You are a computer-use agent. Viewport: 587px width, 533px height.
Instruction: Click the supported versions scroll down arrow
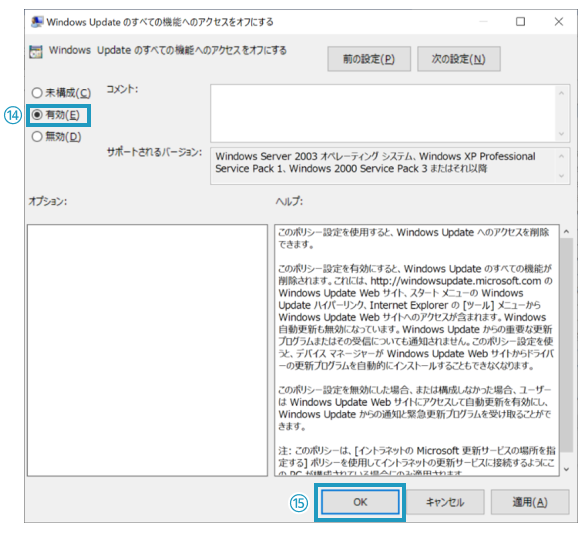(x=561, y=176)
